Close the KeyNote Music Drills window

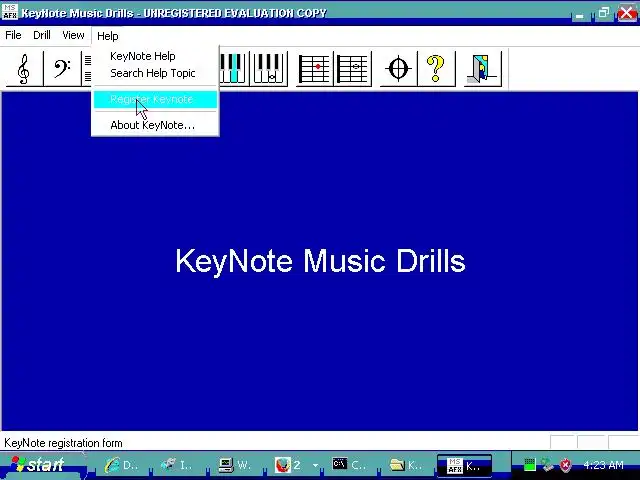click(627, 13)
